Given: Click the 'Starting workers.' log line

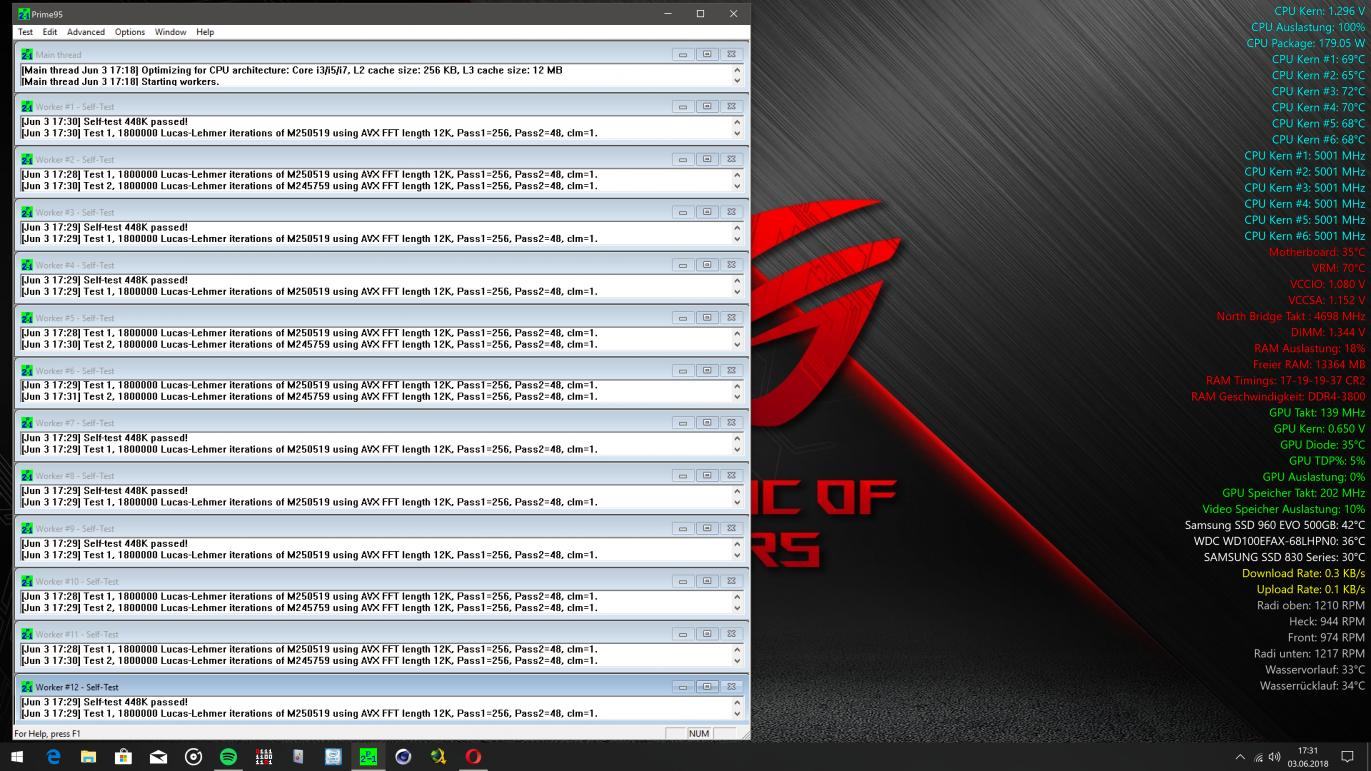Looking at the screenshot, I should (x=120, y=82).
